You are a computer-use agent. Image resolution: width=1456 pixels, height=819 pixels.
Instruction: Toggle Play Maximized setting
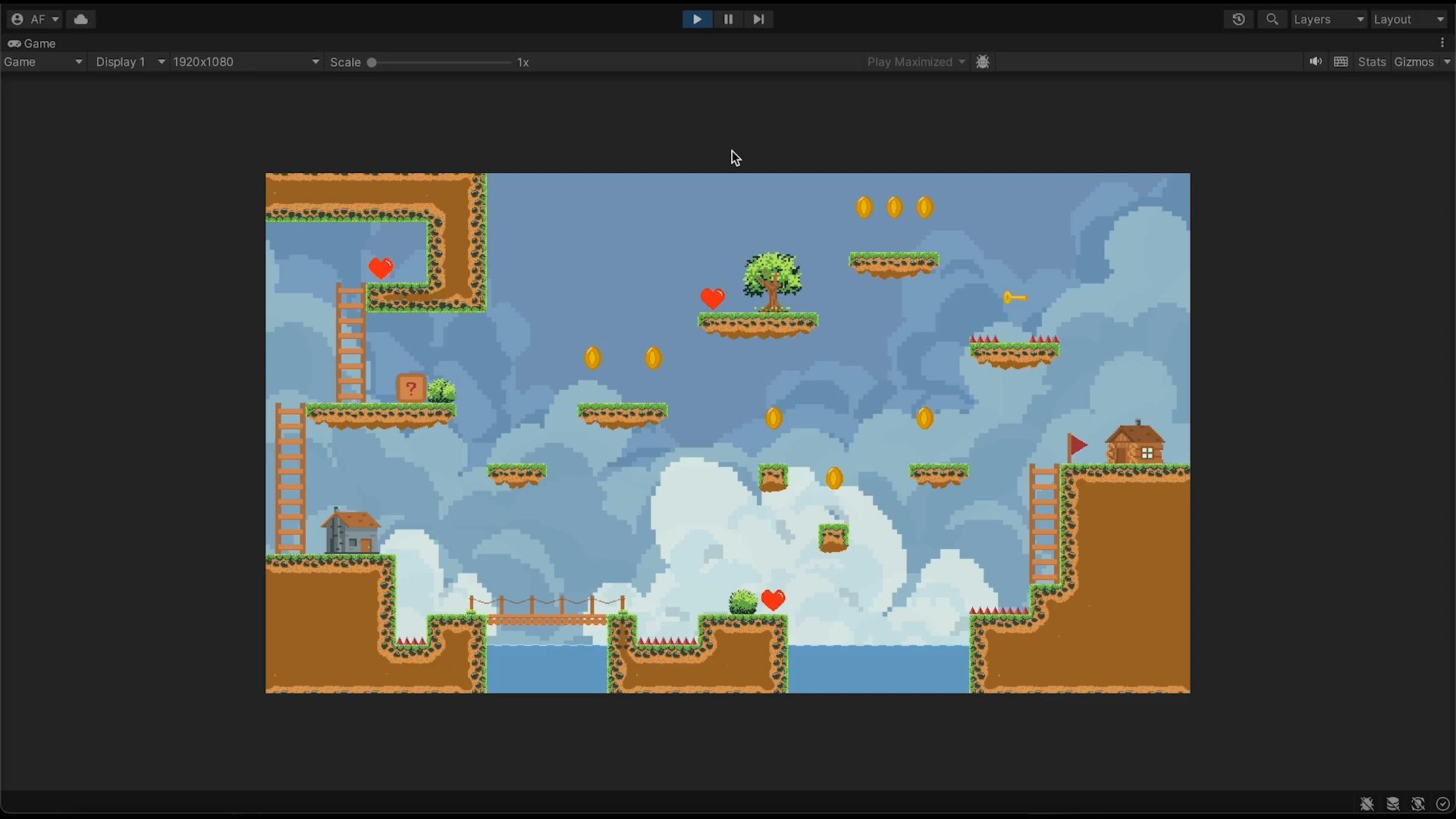pyautogui.click(x=911, y=62)
